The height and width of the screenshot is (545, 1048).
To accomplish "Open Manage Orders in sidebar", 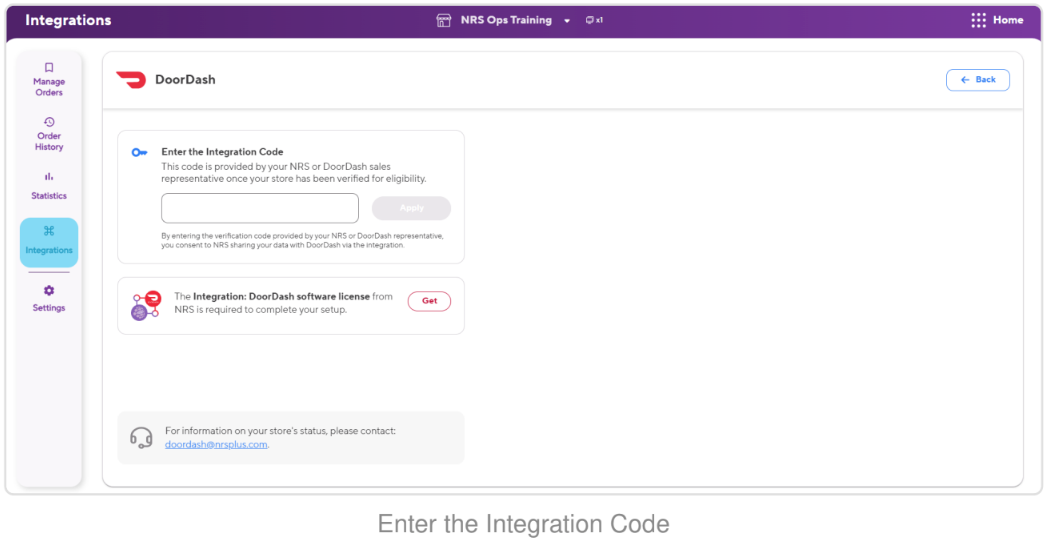I will (49, 80).
